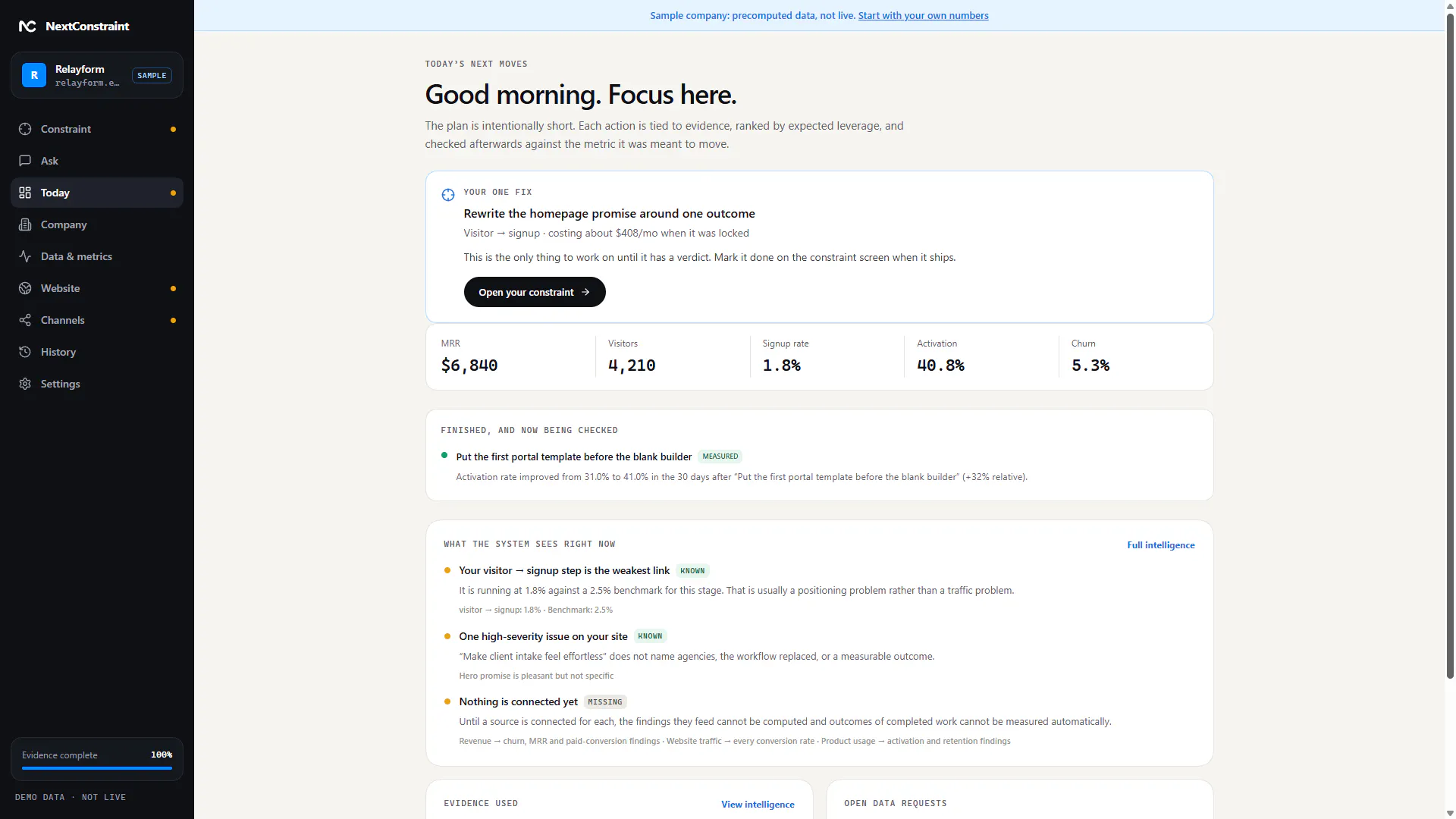This screenshot has width=1456, height=819.
Task: Click the Settings gear icon
Action: click(x=25, y=384)
